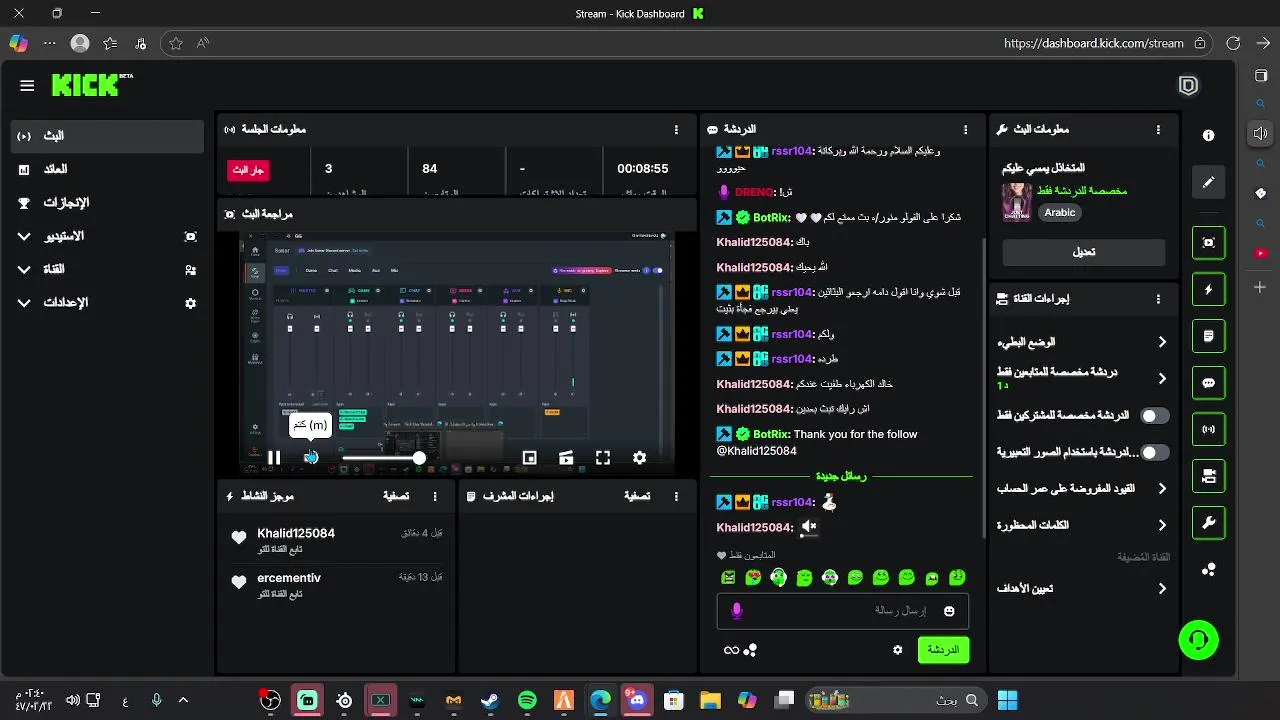Filter moderator actions with تصفية
1280x720 pixels.
(638, 496)
